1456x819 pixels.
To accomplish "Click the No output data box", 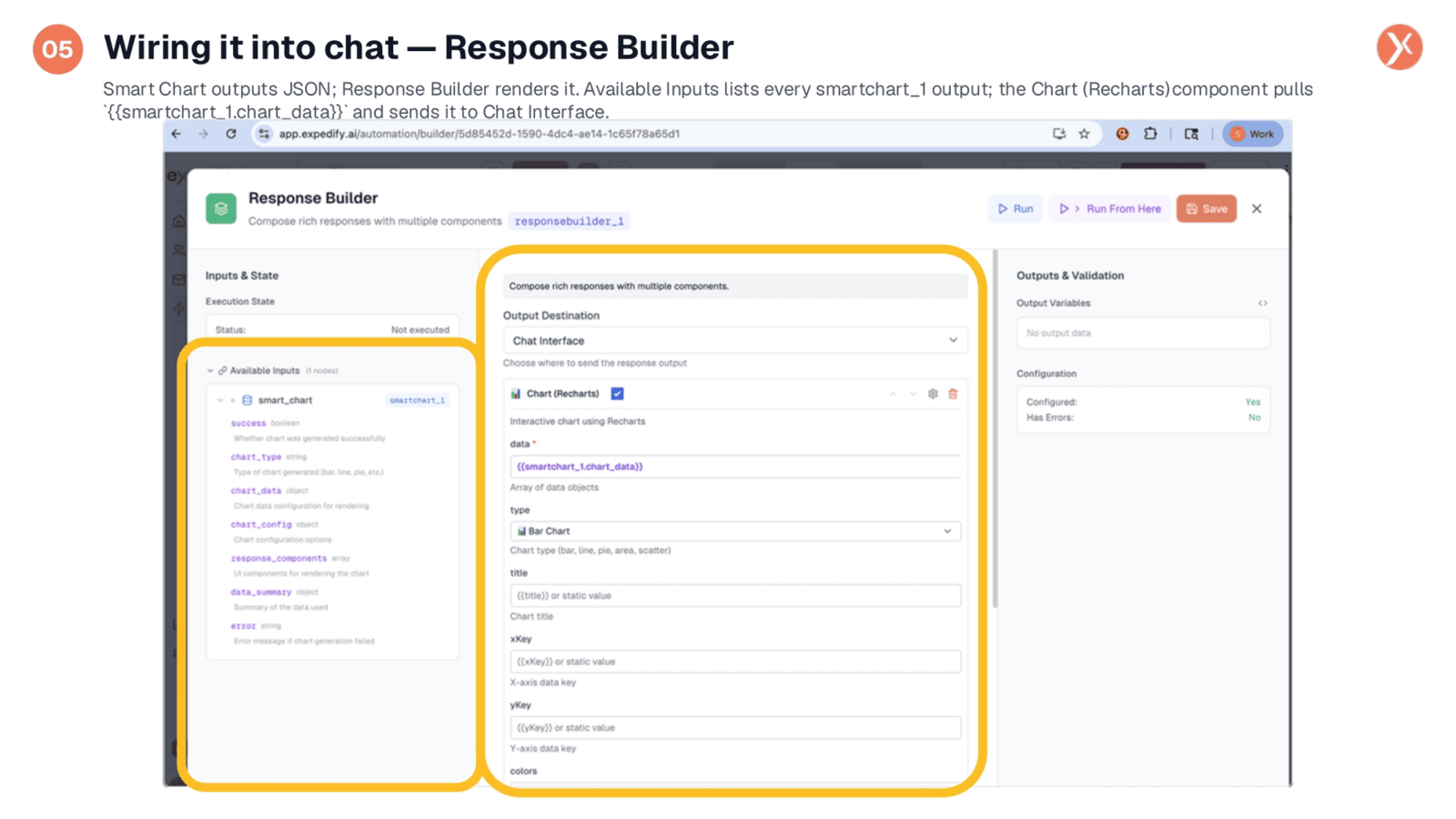I will [x=1143, y=333].
